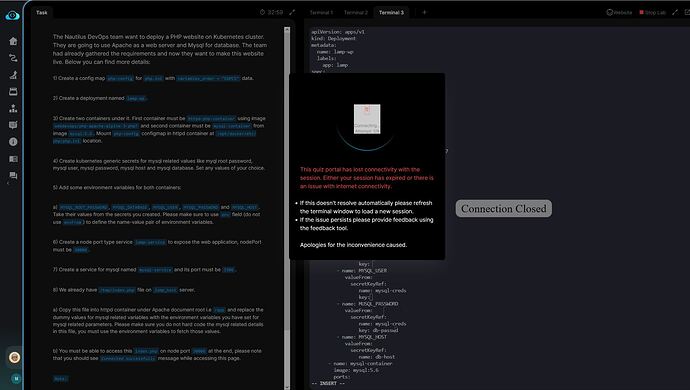Open the leaderboard star icon in sidebar

13,108
